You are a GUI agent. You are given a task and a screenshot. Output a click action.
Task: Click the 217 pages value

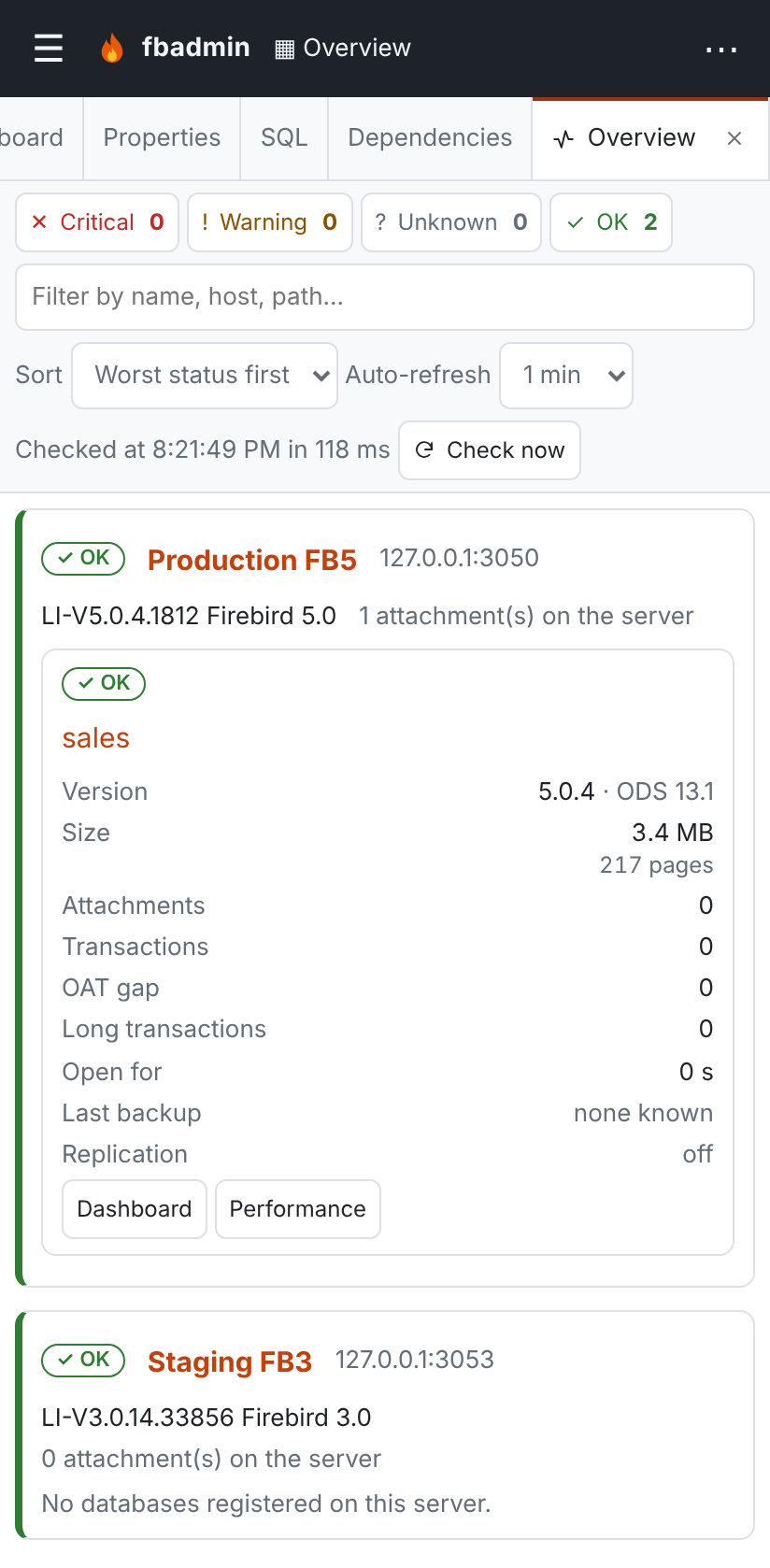(x=657, y=865)
